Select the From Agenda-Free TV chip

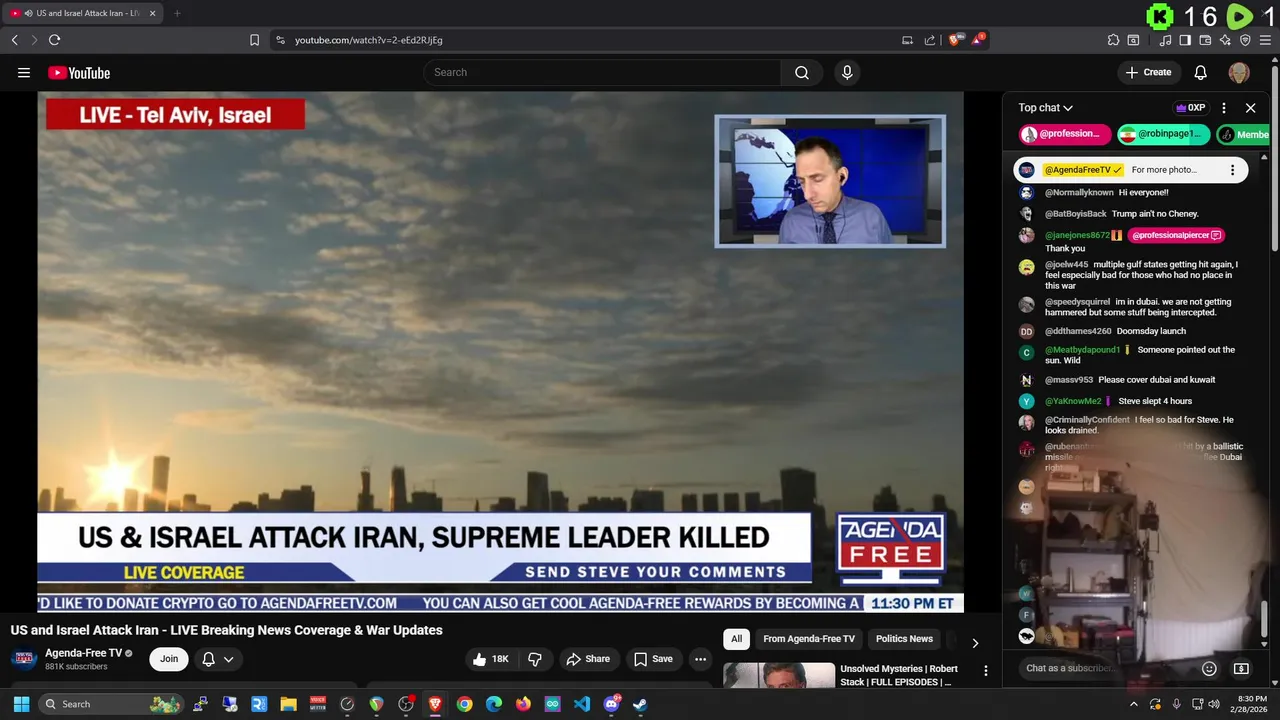pyautogui.click(x=809, y=639)
